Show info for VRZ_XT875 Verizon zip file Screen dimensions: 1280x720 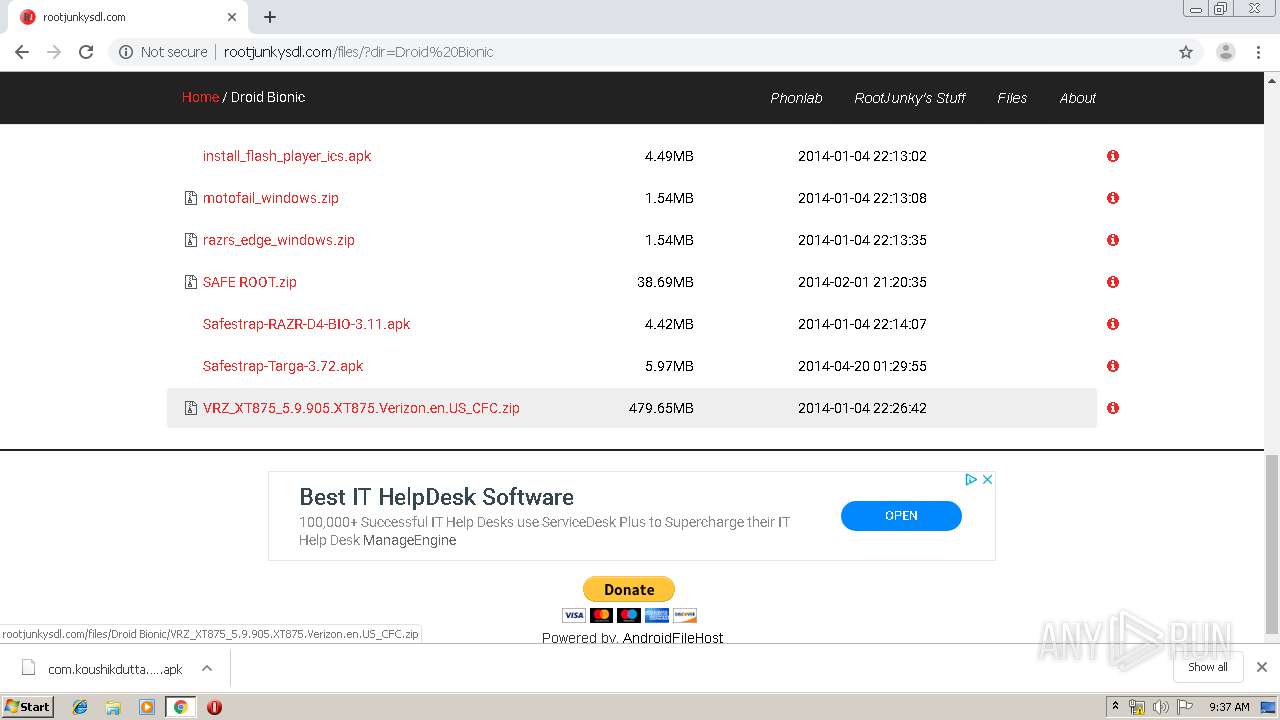(1113, 408)
